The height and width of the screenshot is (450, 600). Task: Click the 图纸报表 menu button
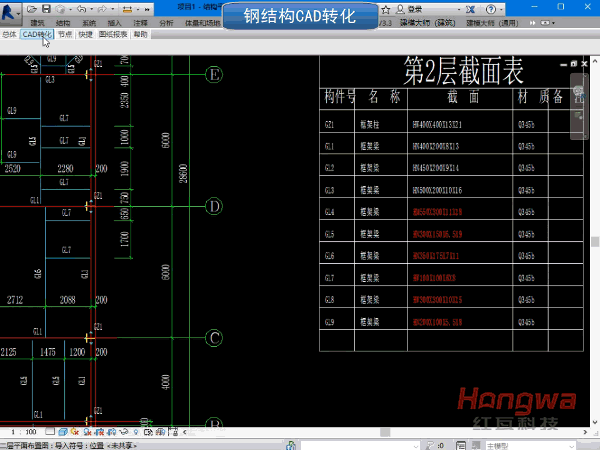click(x=113, y=34)
